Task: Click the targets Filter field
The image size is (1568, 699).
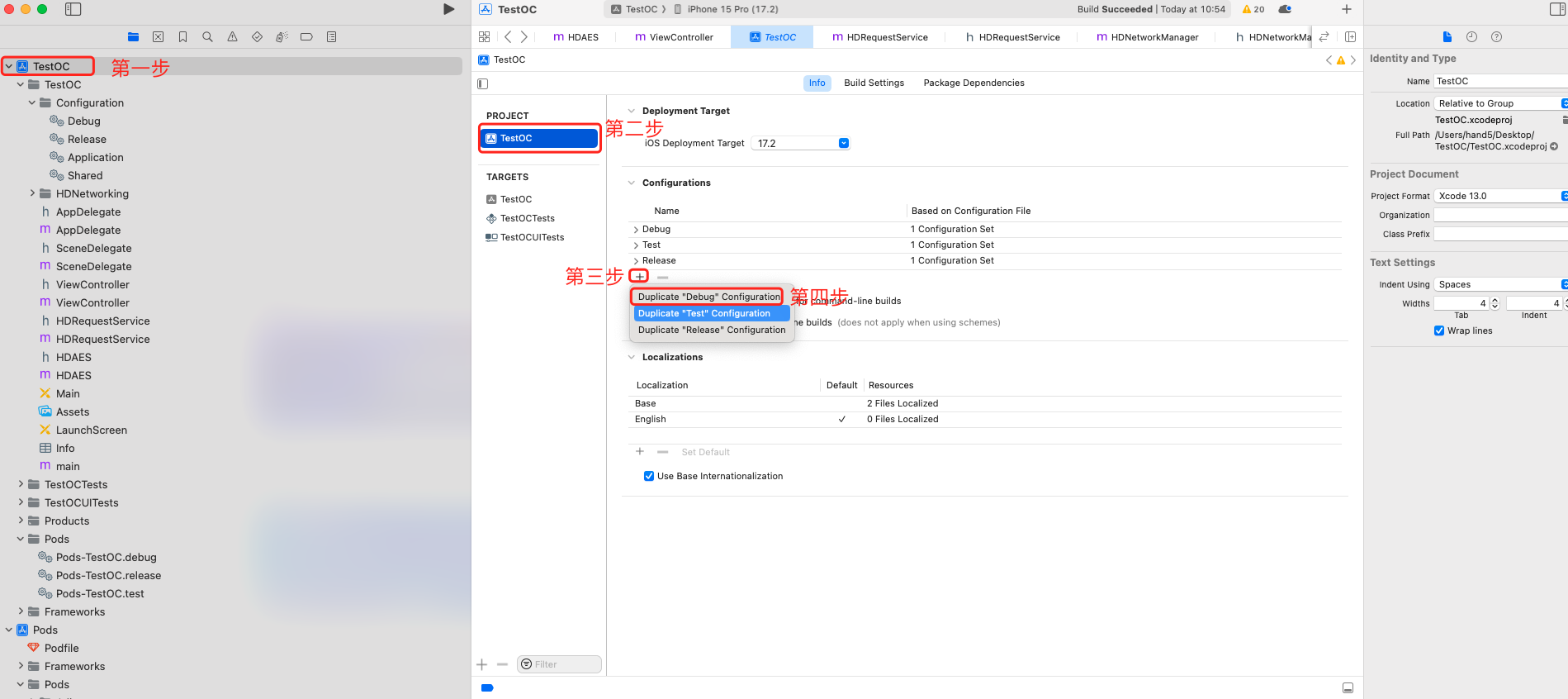Action: pyautogui.click(x=559, y=664)
